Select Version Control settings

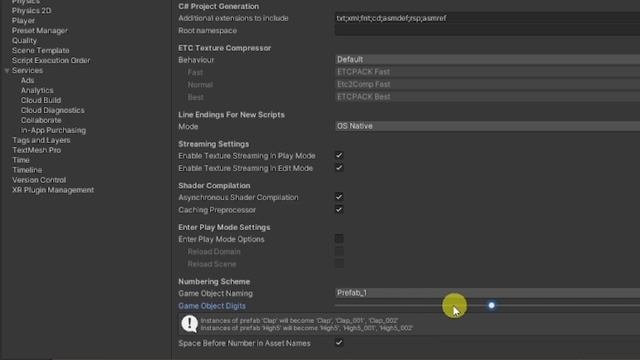(x=39, y=180)
